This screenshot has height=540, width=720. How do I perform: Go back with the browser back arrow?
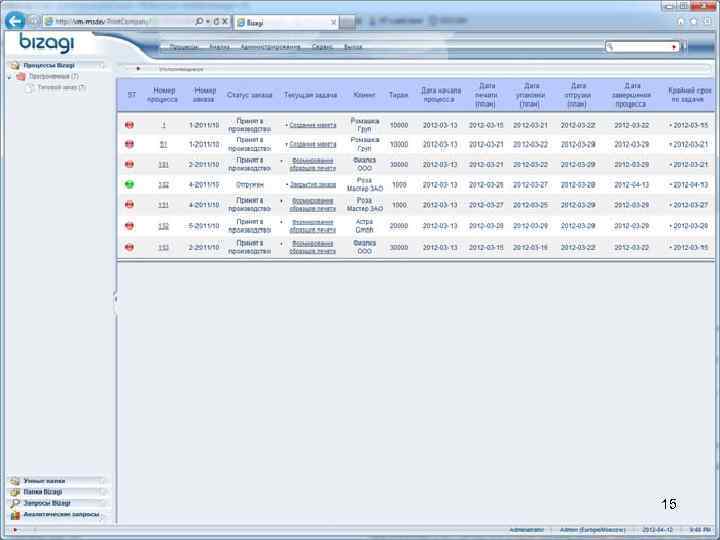click(x=15, y=21)
